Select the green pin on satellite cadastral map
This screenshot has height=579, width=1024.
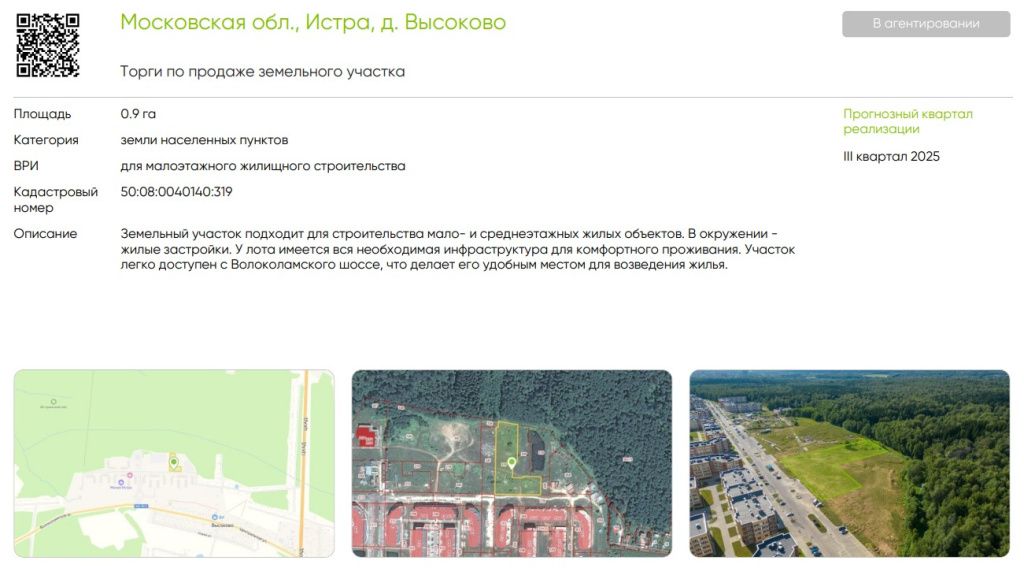click(511, 463)
